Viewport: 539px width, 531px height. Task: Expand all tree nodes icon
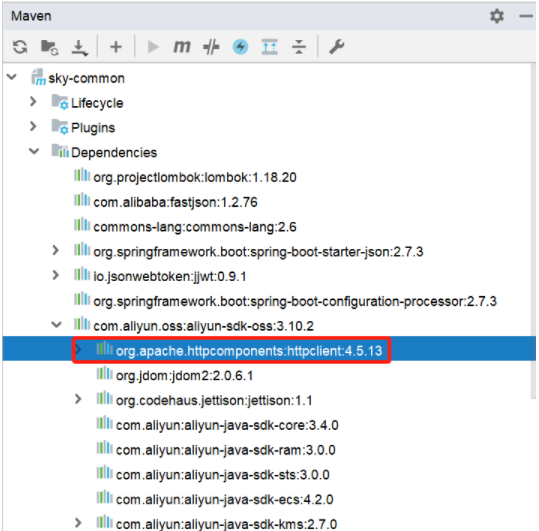(x=270, y=47)
